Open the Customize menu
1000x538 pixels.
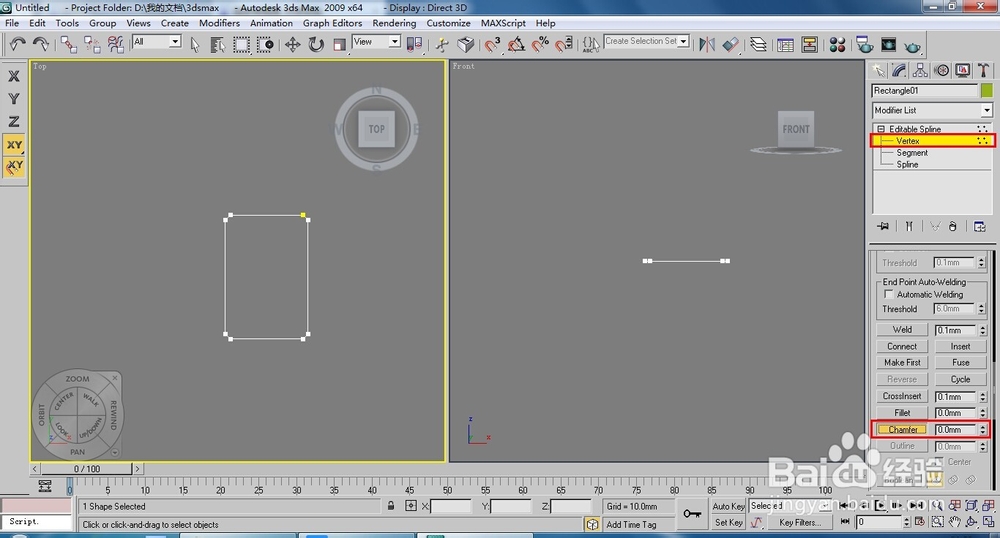(x=448, y=23)
